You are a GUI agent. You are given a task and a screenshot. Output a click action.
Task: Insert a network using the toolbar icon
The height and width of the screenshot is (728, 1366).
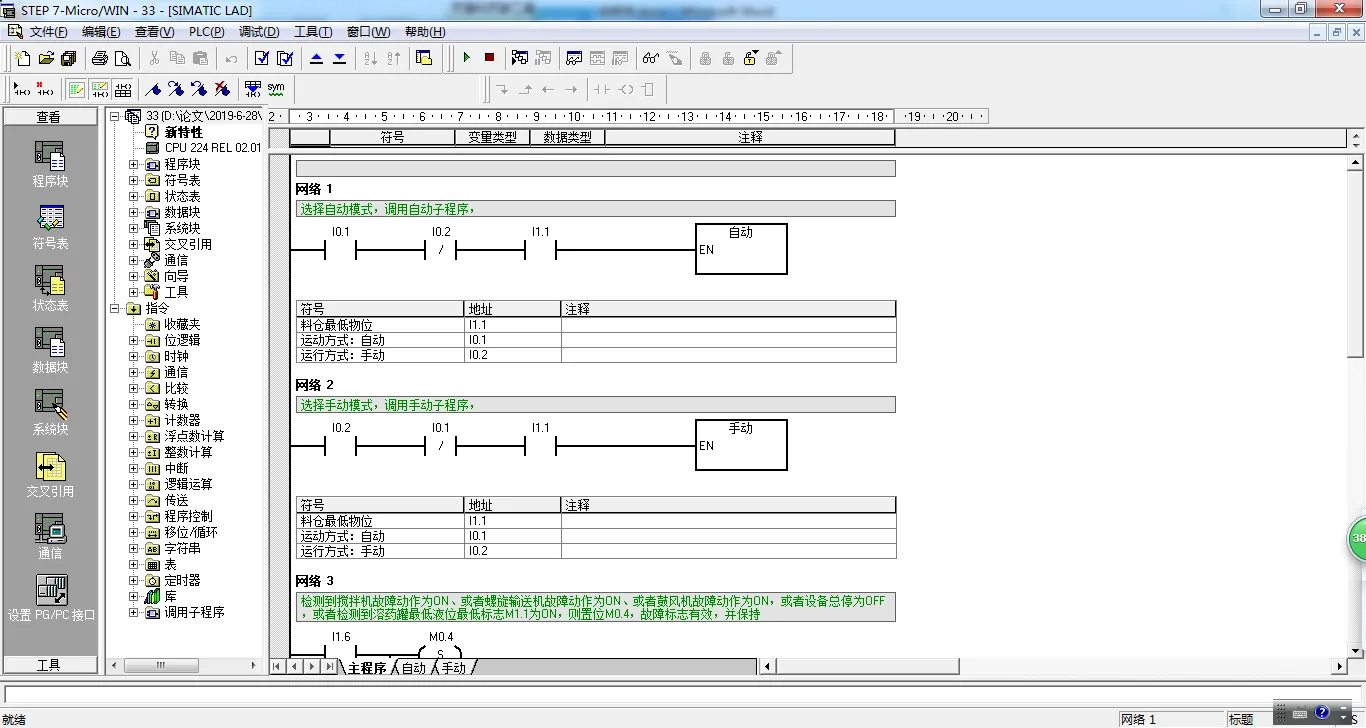point(21,89)
